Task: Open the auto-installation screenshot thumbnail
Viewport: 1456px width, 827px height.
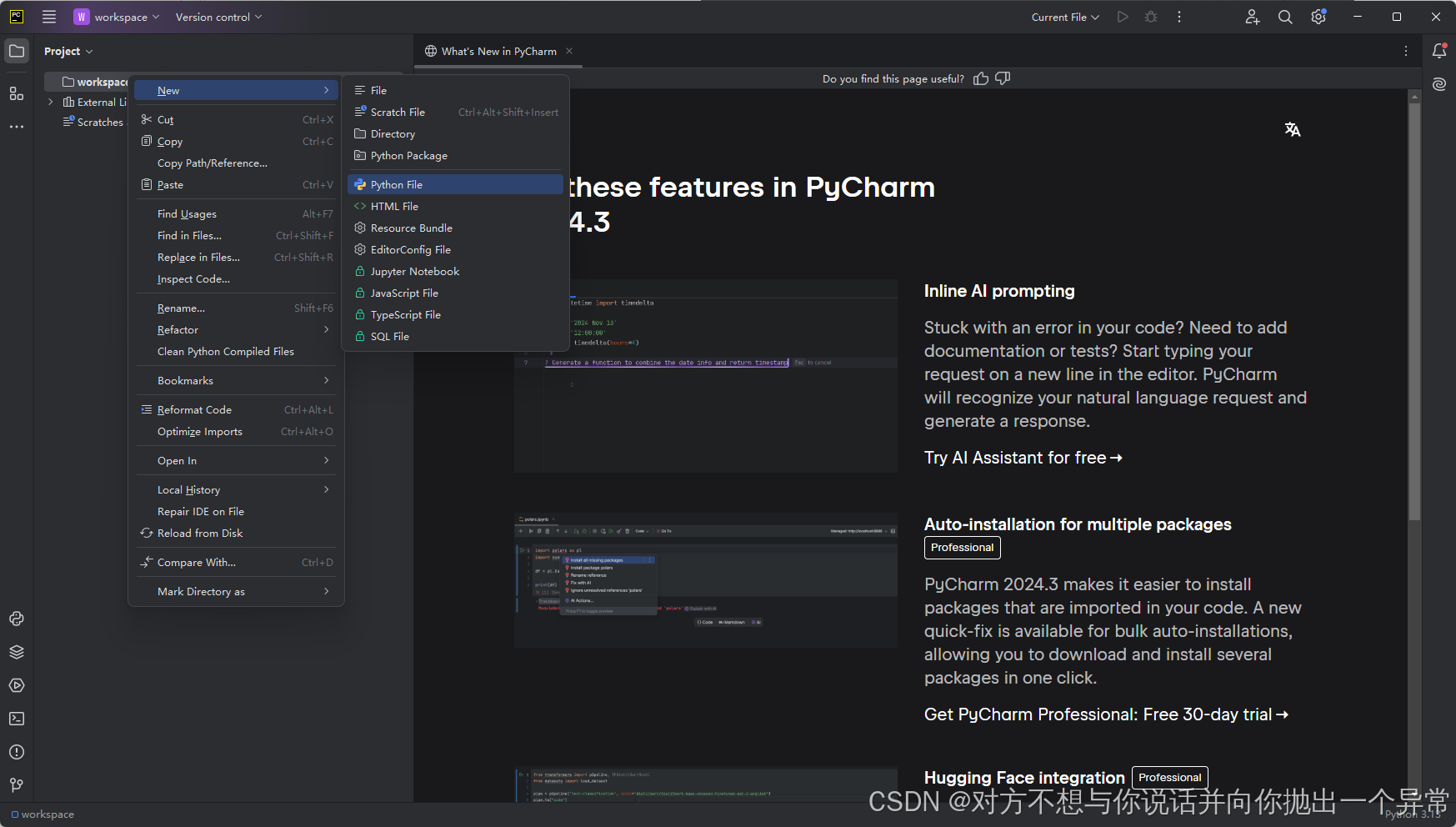Action: click(x=706, y=580)
